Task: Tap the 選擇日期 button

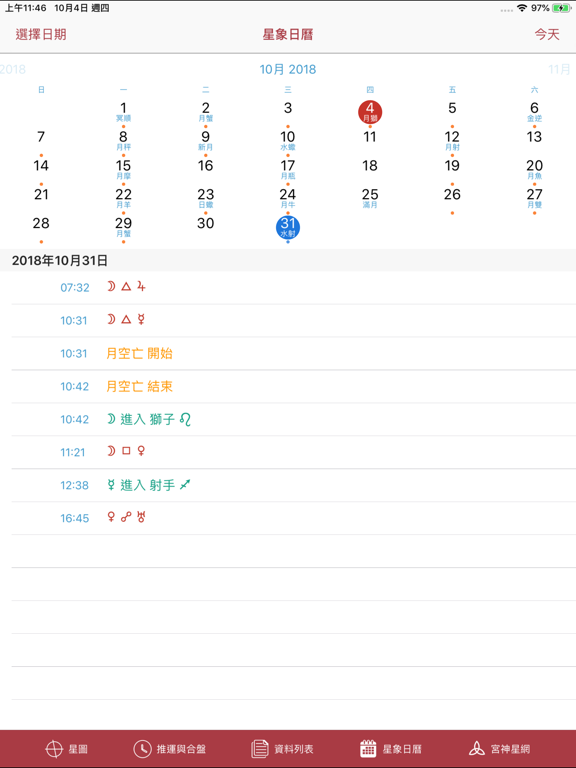Action: [x=41, y=34]
